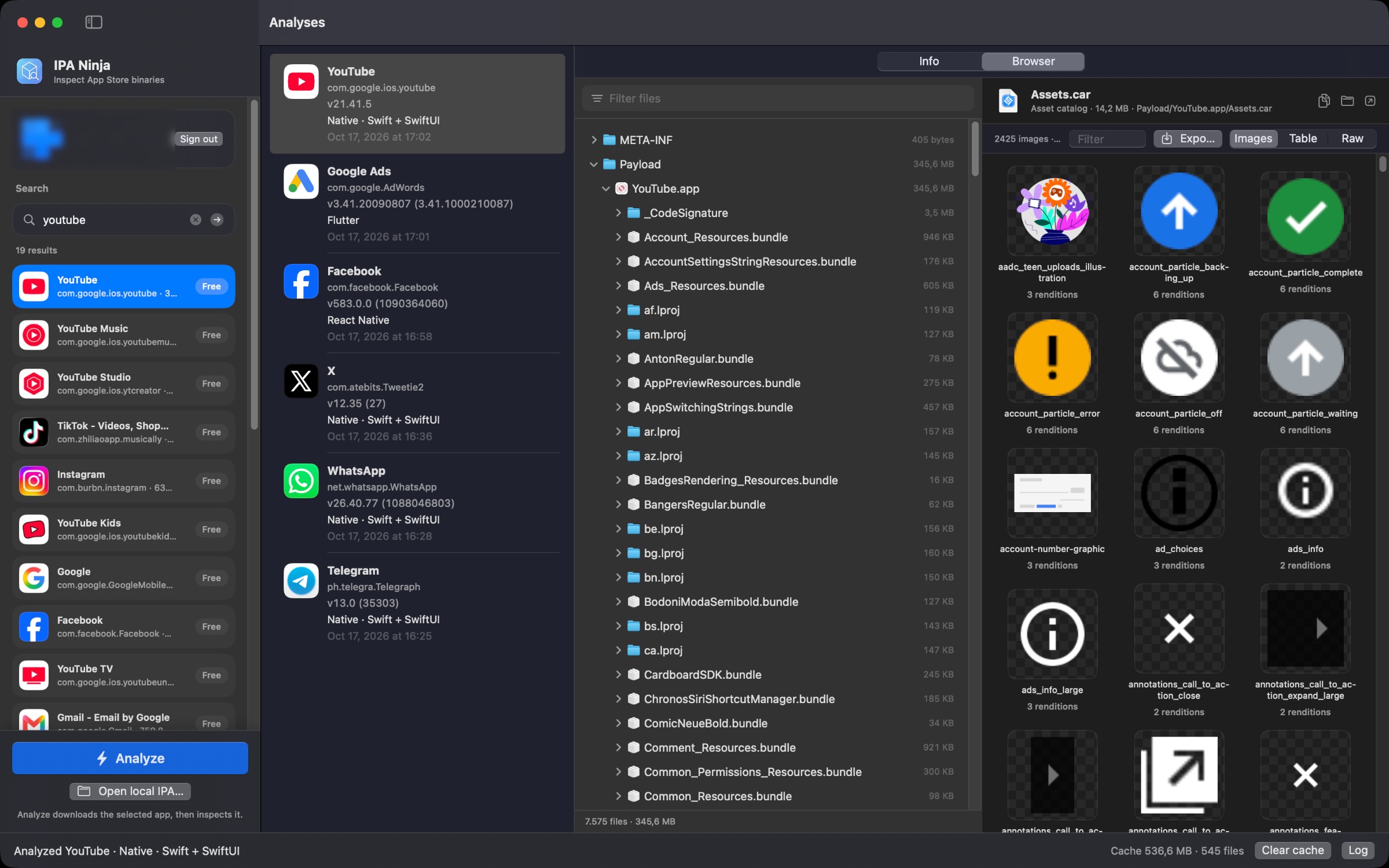The width and height of the screenshot is (1389, 868).
Task: Clear the youtube search text
Action: pyautogui.click(x=196, y=219)
